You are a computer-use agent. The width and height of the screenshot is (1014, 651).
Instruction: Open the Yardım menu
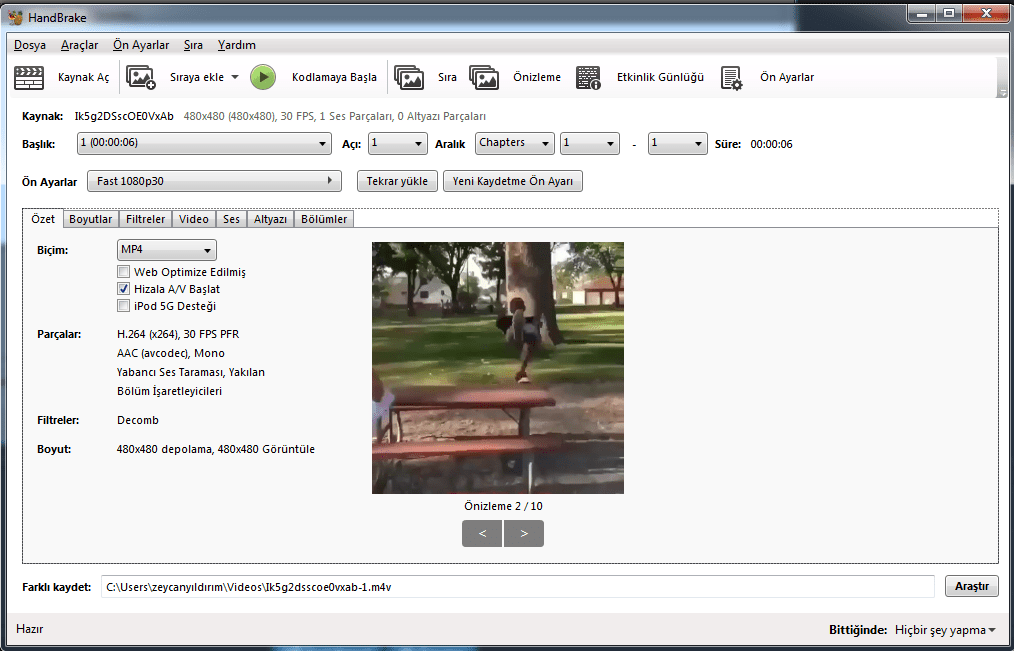tap(237, 45)
